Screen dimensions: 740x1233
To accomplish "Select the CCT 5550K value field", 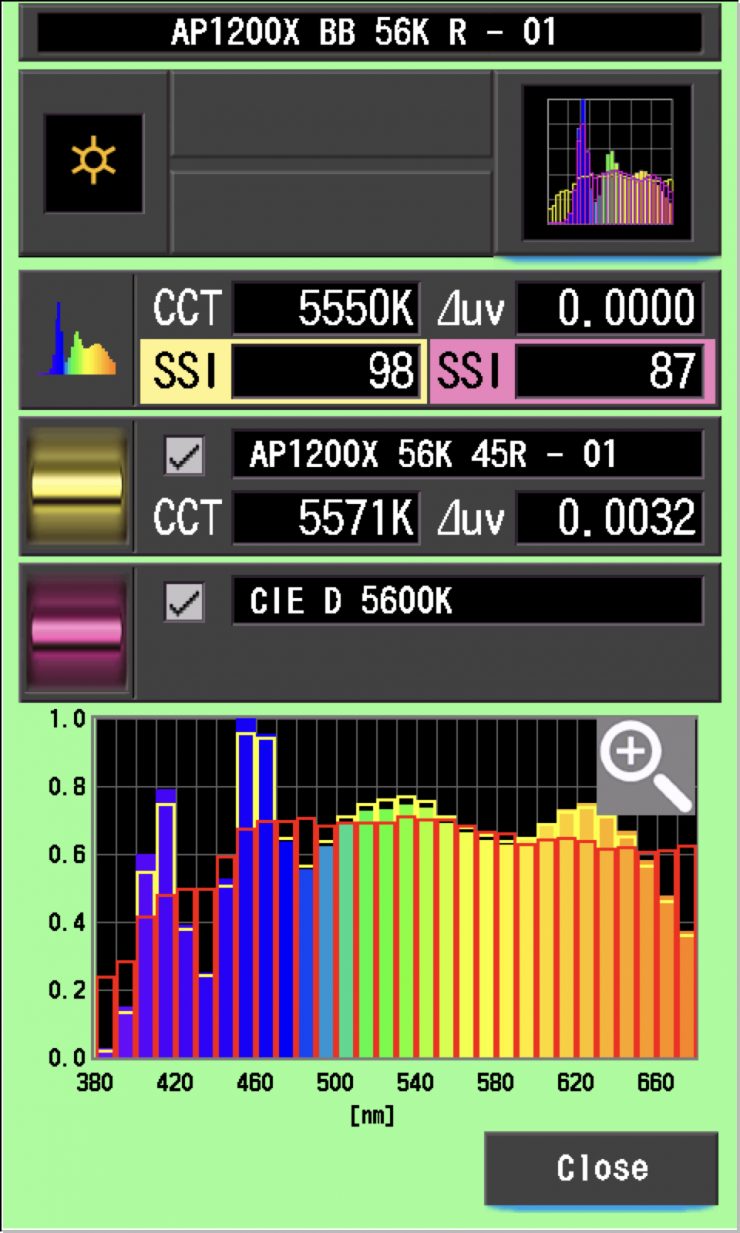I will click(x=325, y=309).
